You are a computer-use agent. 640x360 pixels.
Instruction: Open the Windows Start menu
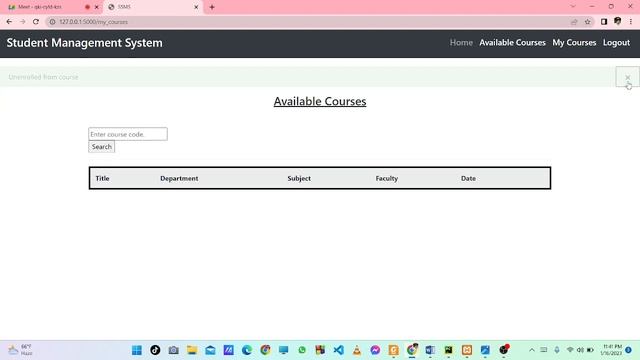pos(137,350)
